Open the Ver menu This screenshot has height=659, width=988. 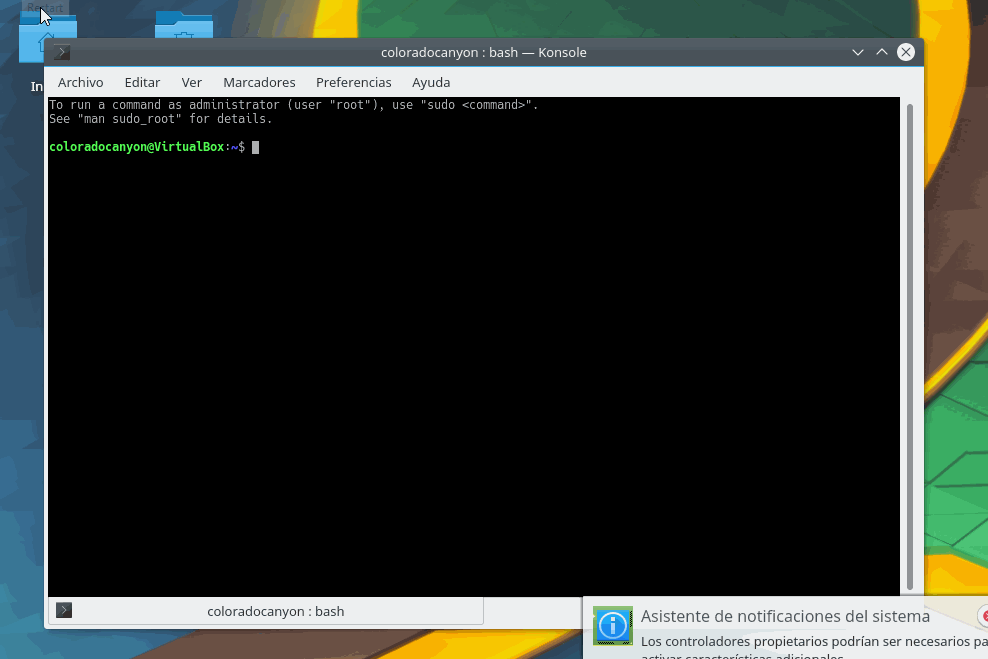(191, 82)
